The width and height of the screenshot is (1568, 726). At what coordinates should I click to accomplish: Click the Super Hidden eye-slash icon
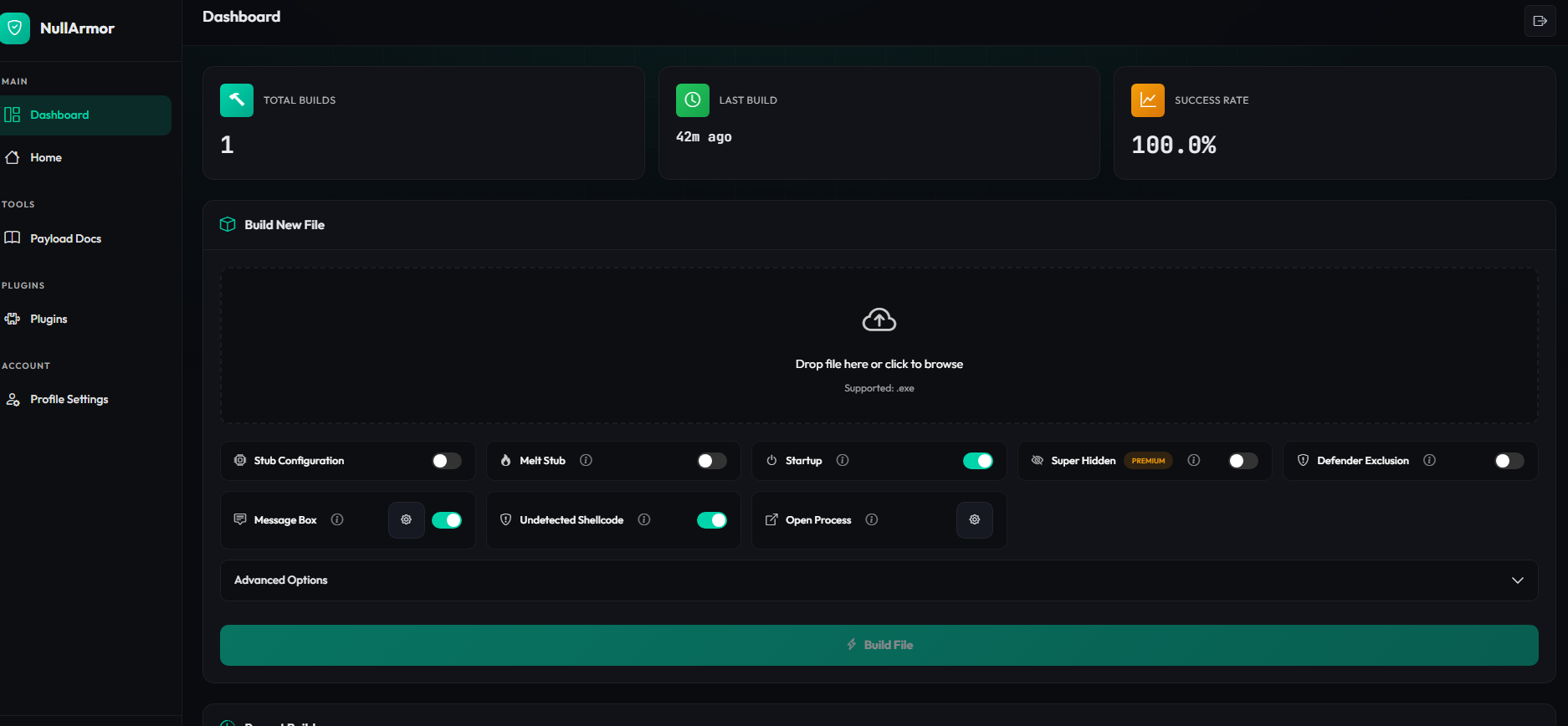[x=1038, y=460]
